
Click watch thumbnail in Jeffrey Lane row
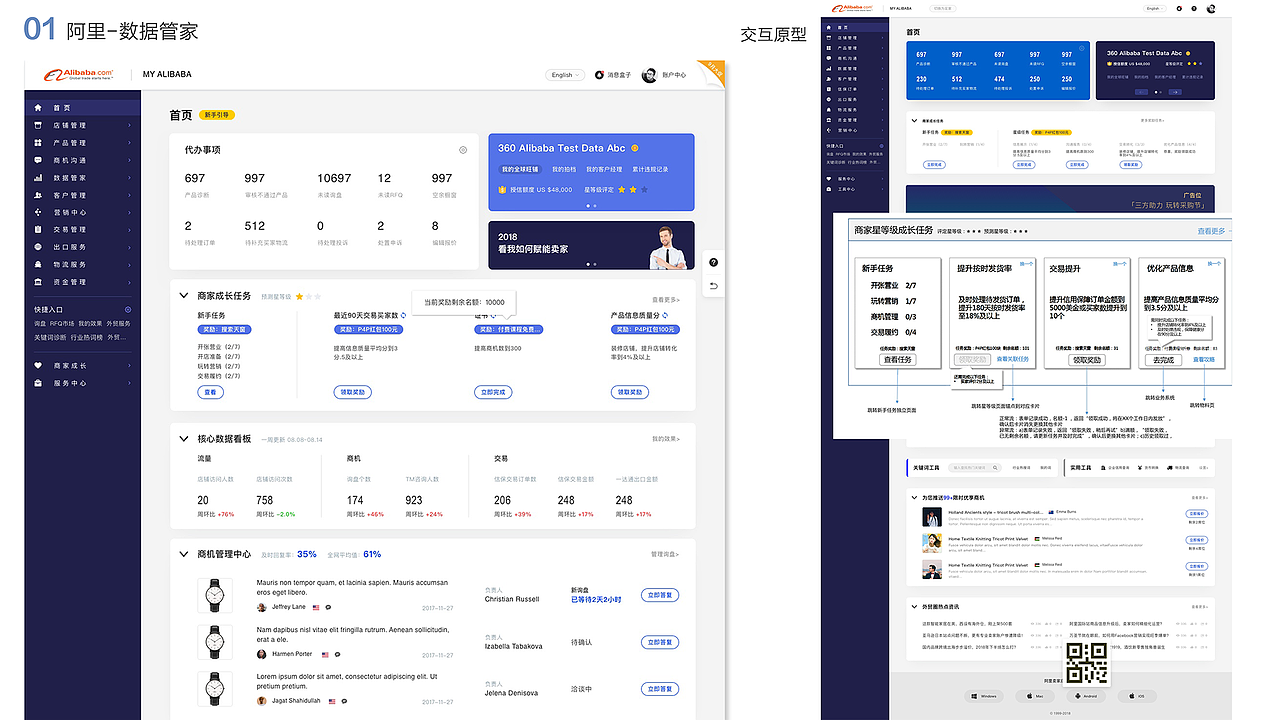pyautogui.click(x=215, y=595)
